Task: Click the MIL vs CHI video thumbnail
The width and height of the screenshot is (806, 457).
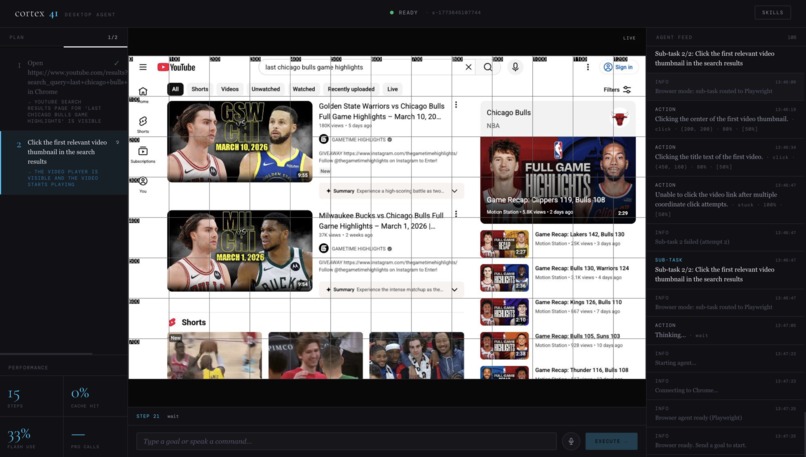Action: click(240, 251)
